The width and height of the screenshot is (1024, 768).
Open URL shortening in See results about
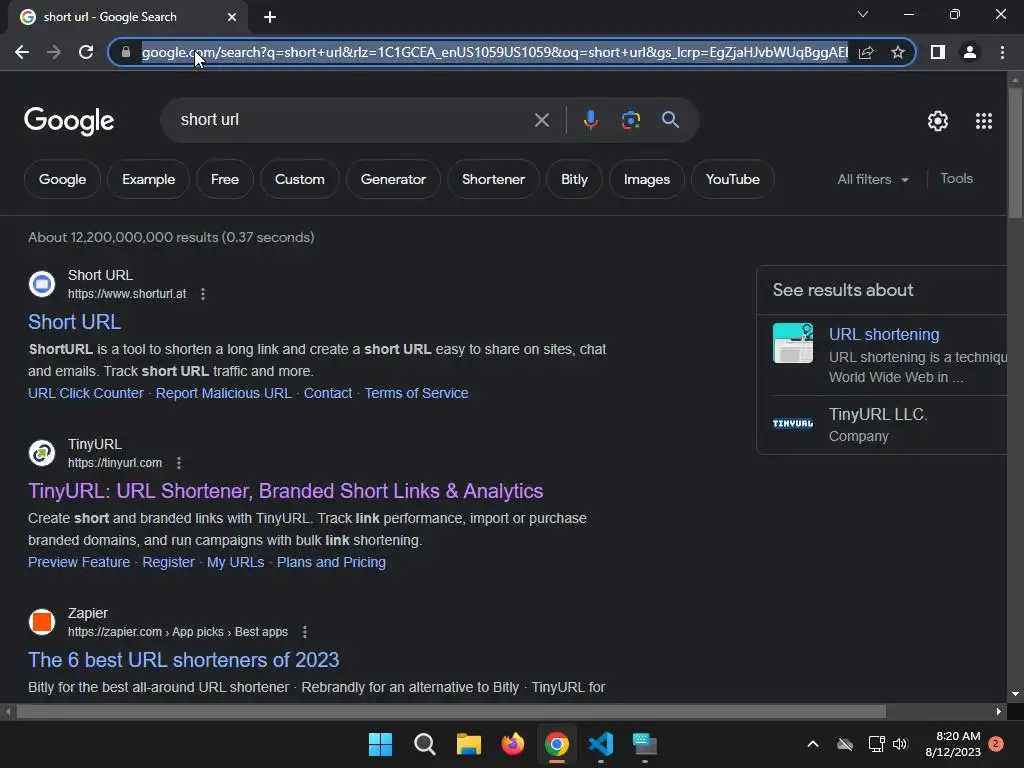884,334
